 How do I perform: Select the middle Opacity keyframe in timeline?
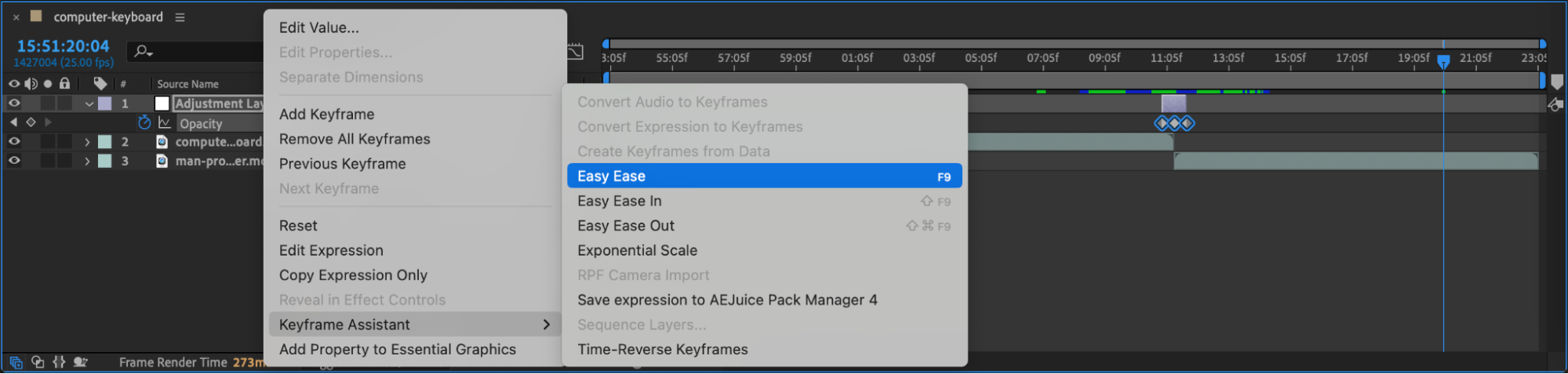point(1174,123)
